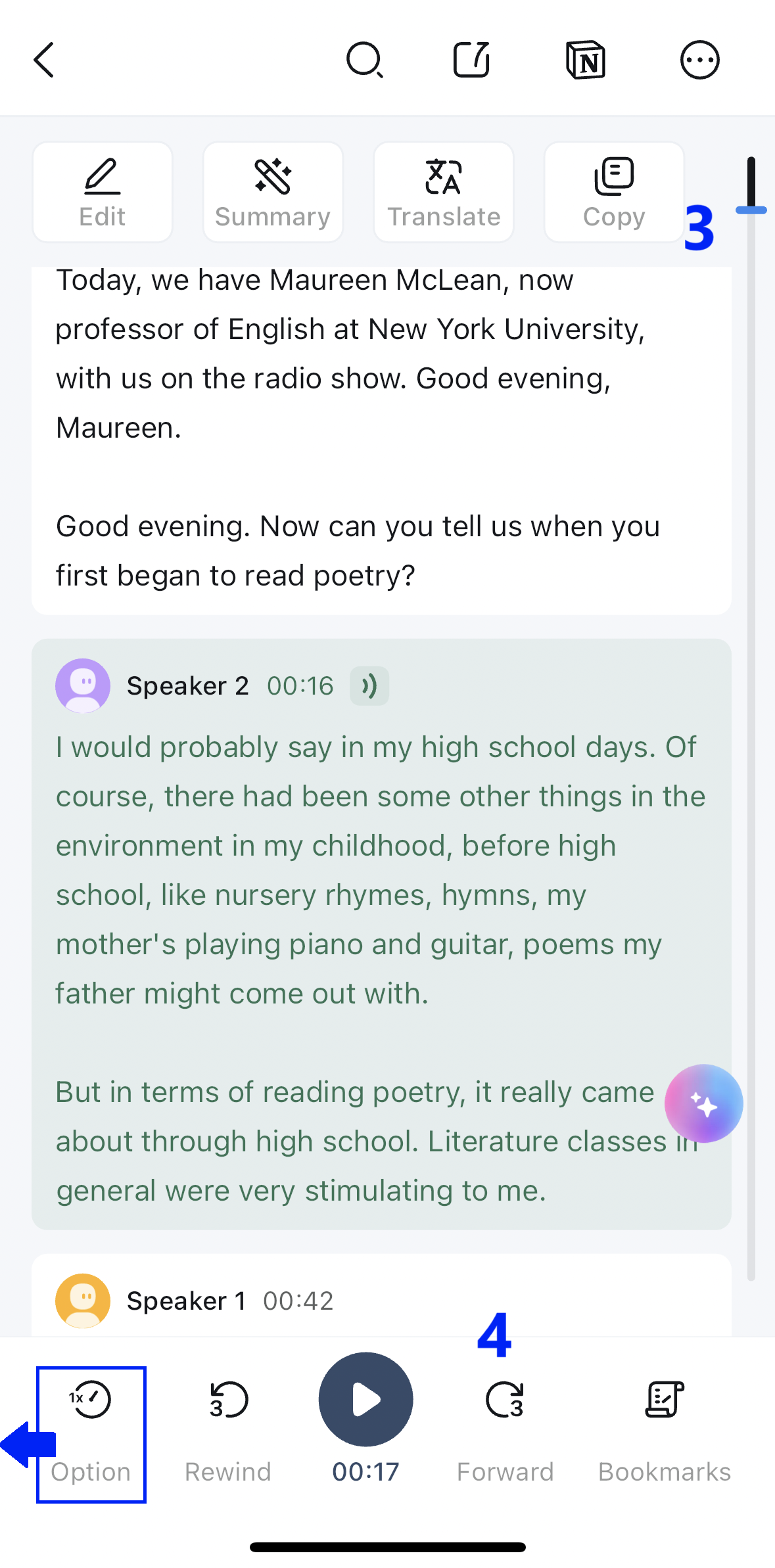The width and height of the screenshot is (775, 1568).
Task: Click the vertical scrollbar handle on right
Action: [751, 185]
